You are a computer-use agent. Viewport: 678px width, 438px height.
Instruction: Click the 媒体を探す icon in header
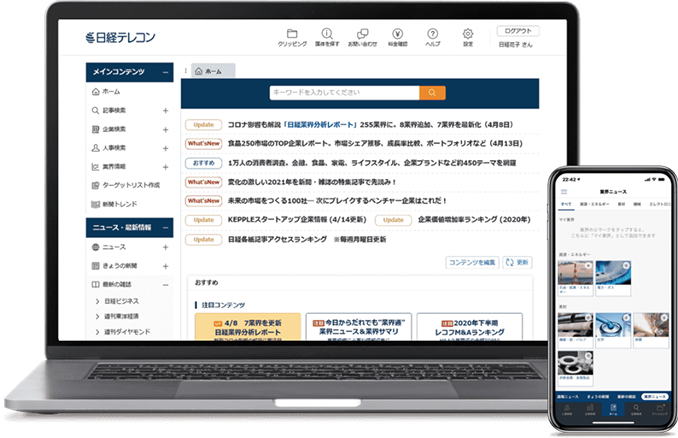[328, 36]
